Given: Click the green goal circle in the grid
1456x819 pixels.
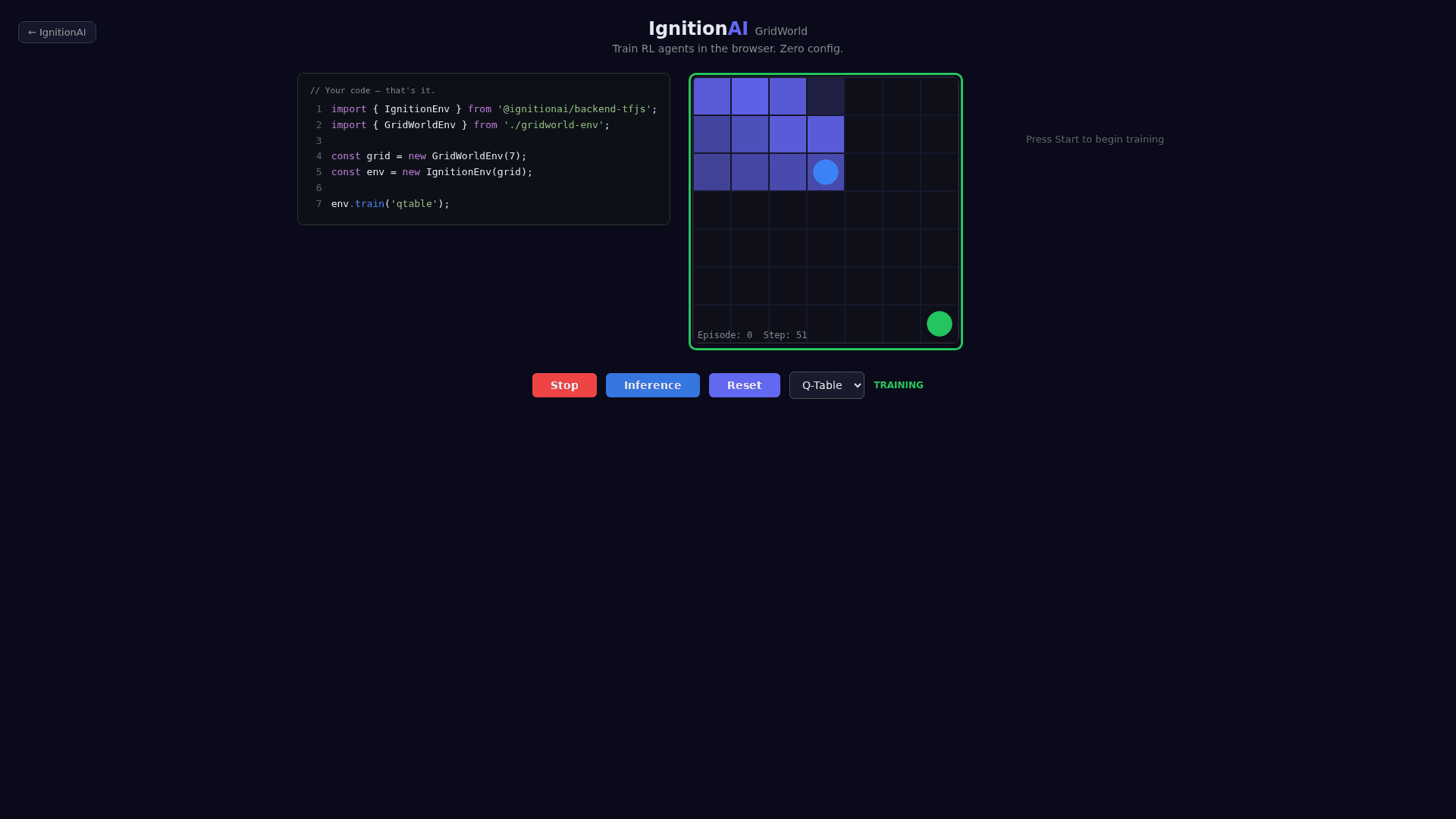Looking at the screenshot, I should [940, 324].
